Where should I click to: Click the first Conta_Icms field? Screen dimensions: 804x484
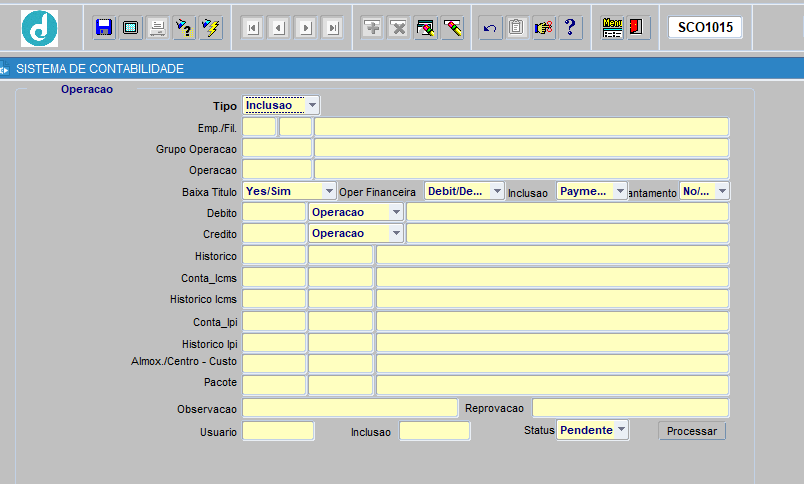point(274,277)
